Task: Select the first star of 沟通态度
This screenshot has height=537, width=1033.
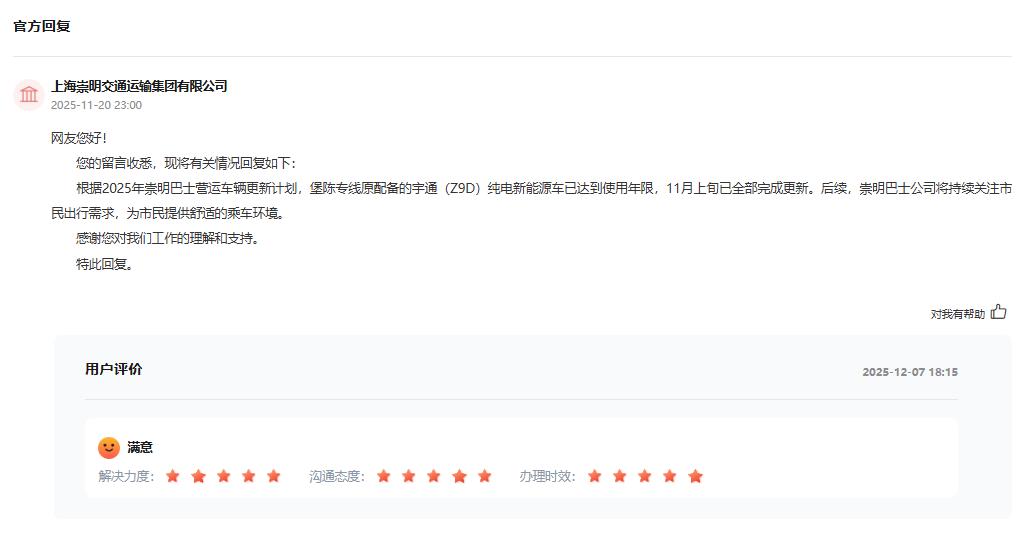Action: click(x=383, y=476)
